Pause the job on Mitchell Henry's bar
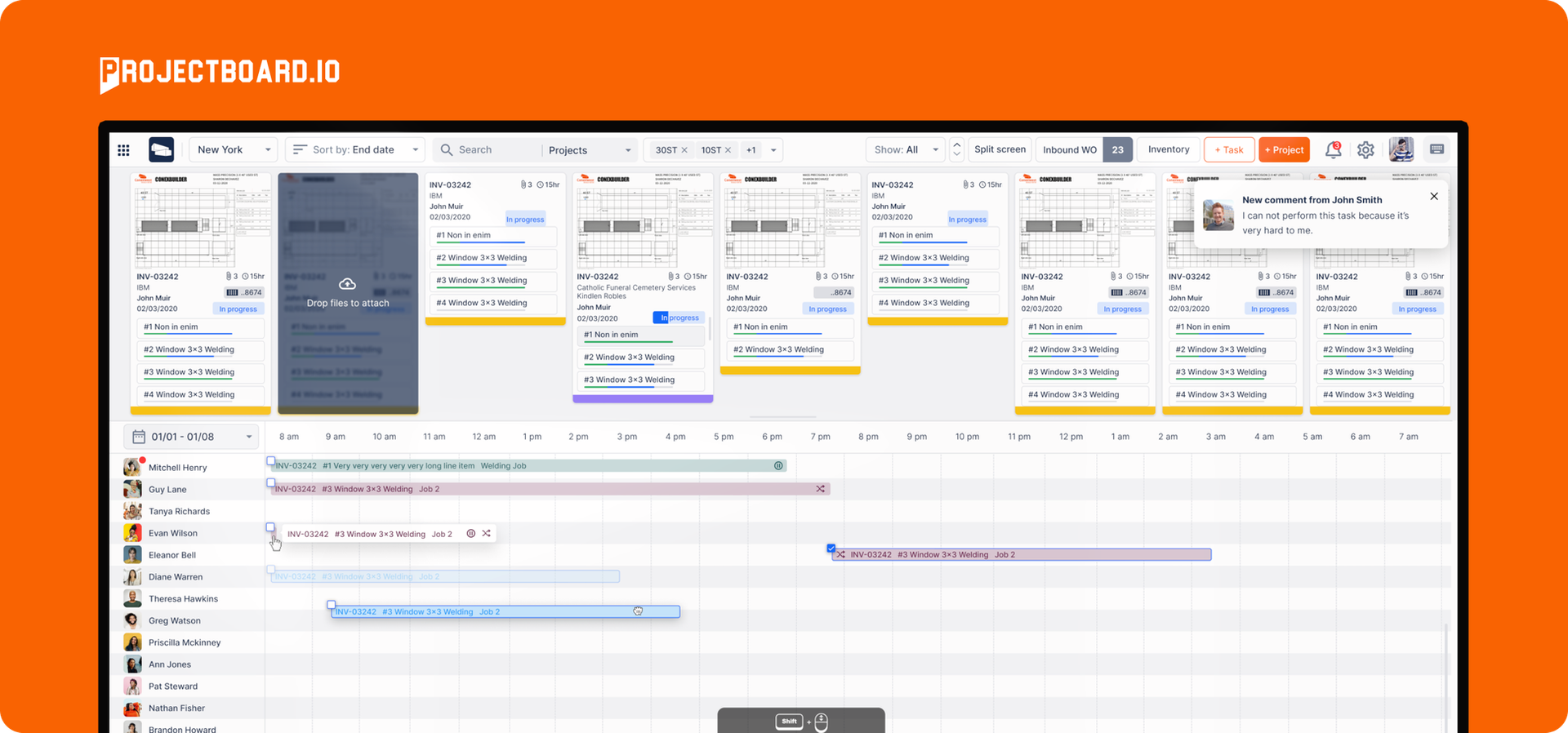Screen dimensions: 1568x733 click(778, 466)
